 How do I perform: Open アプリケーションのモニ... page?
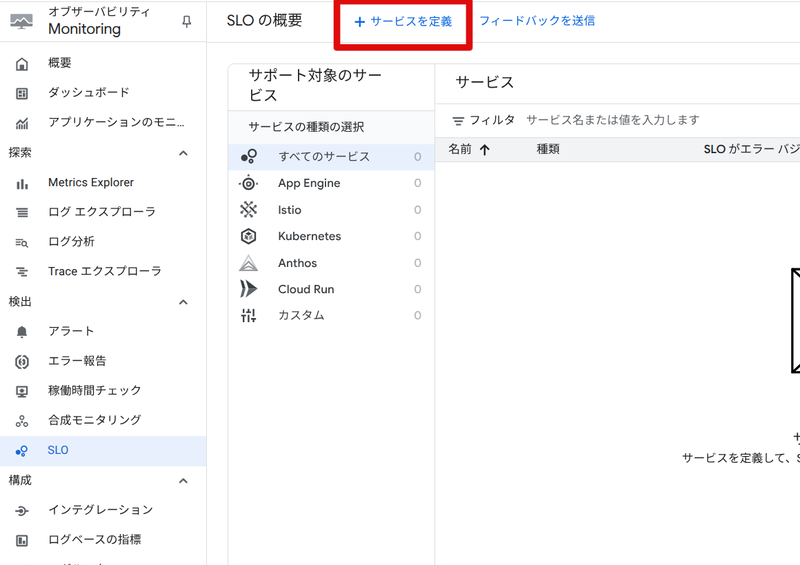point(103,122)
